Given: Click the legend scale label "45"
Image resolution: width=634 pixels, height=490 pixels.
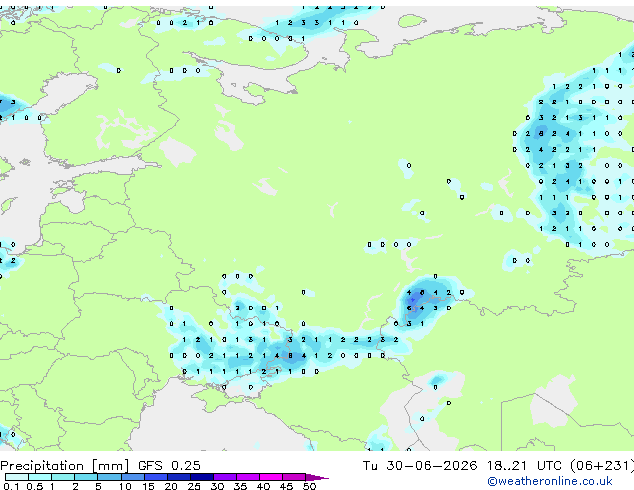Looking at the screenshot, I should (286, 486).
